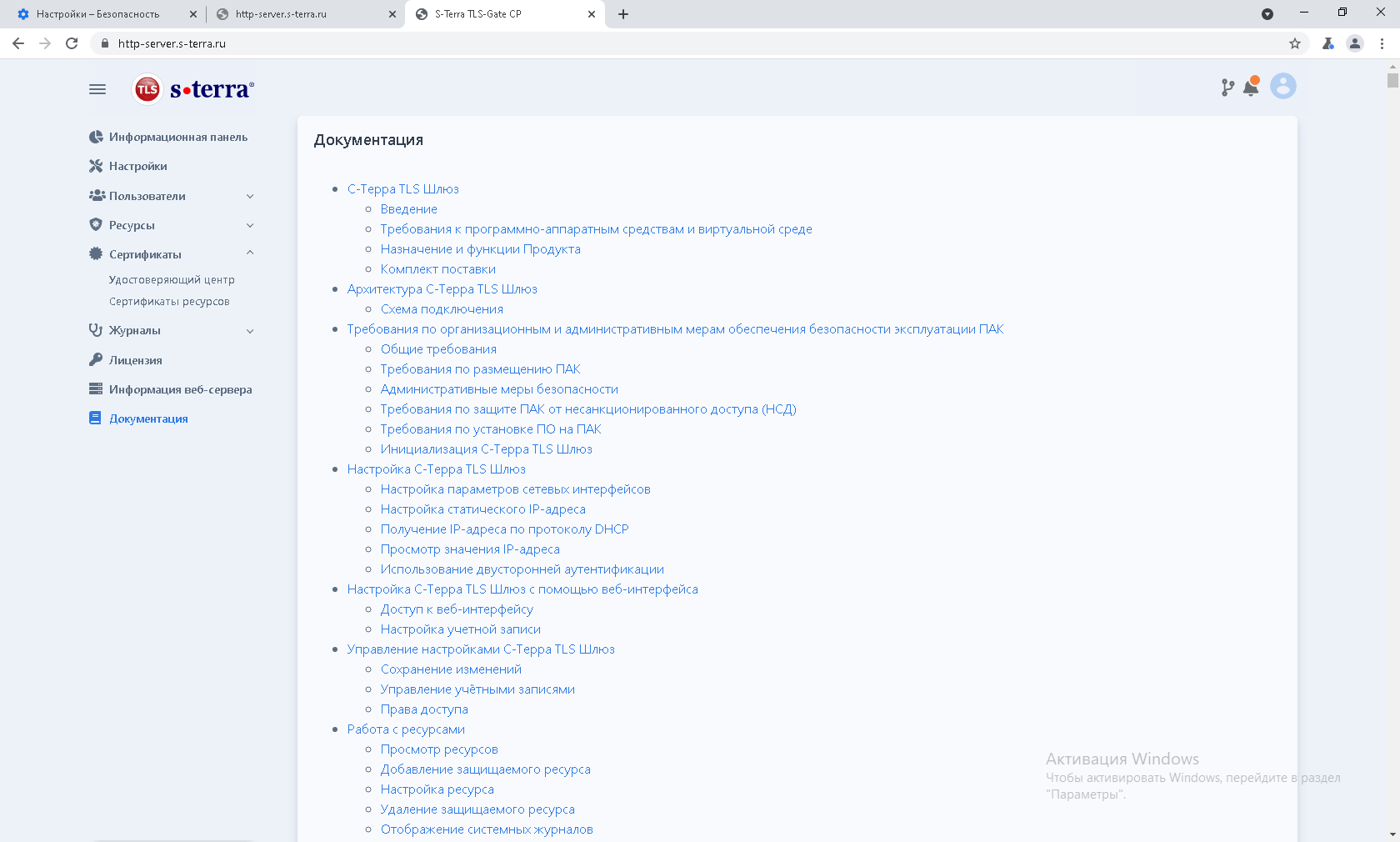The height and width of the screenshot is (842, 1400).
Task: Click the Ресурсы shield icon
Action: tap(96, 225)
